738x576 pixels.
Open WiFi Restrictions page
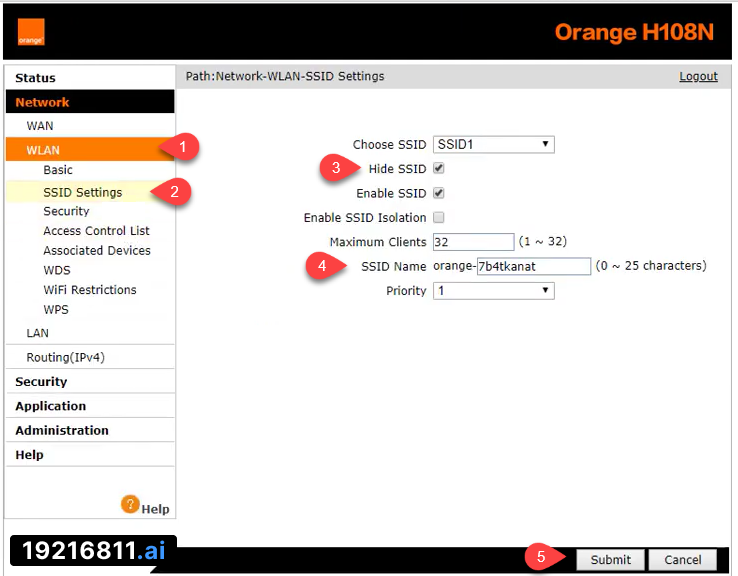pos(89,290)
